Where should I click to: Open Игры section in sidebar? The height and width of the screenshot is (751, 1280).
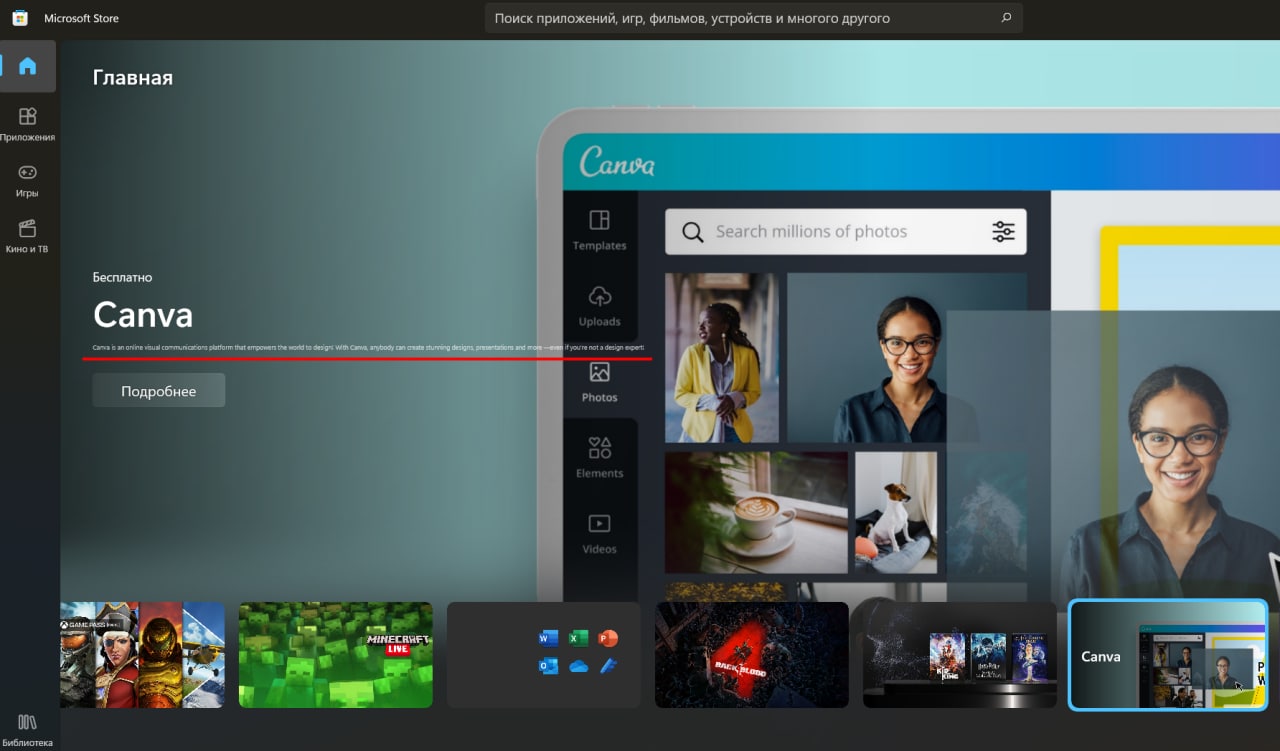(28, 180)
